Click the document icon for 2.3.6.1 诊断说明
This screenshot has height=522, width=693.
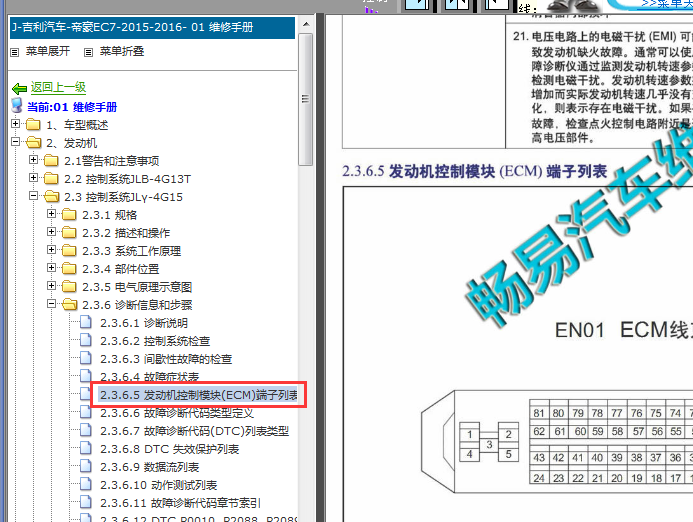(x=86, y=322)
